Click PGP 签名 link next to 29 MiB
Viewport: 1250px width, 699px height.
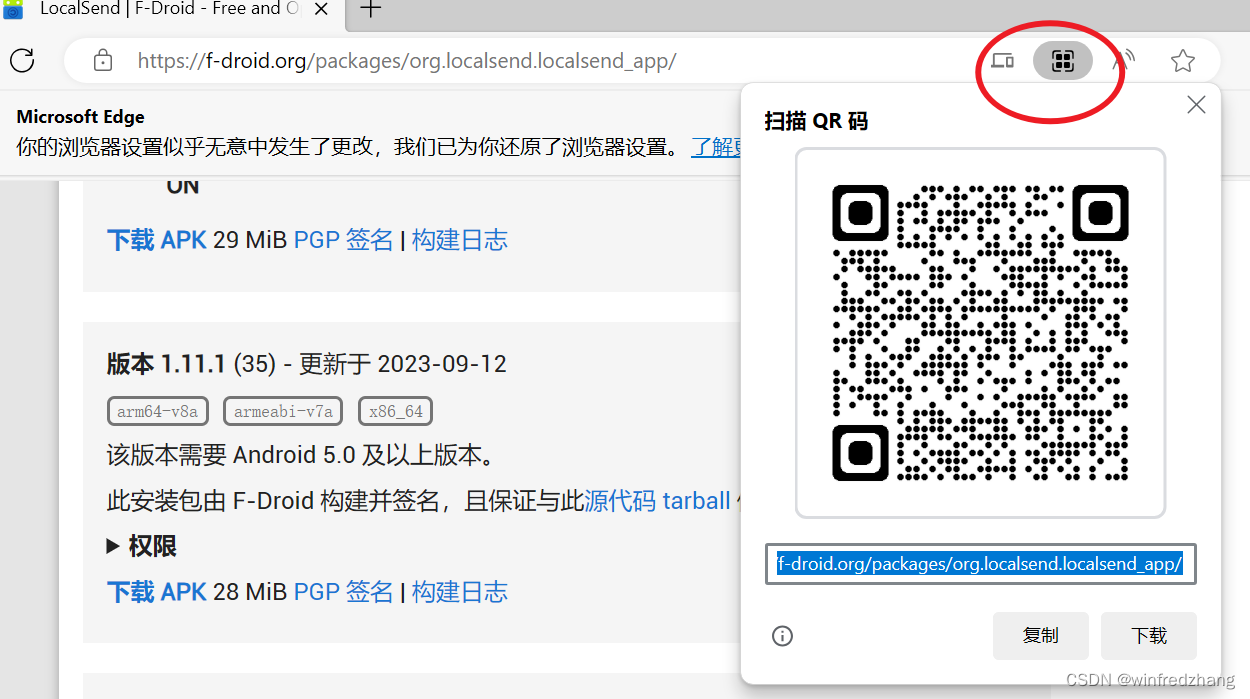[344, 240]
